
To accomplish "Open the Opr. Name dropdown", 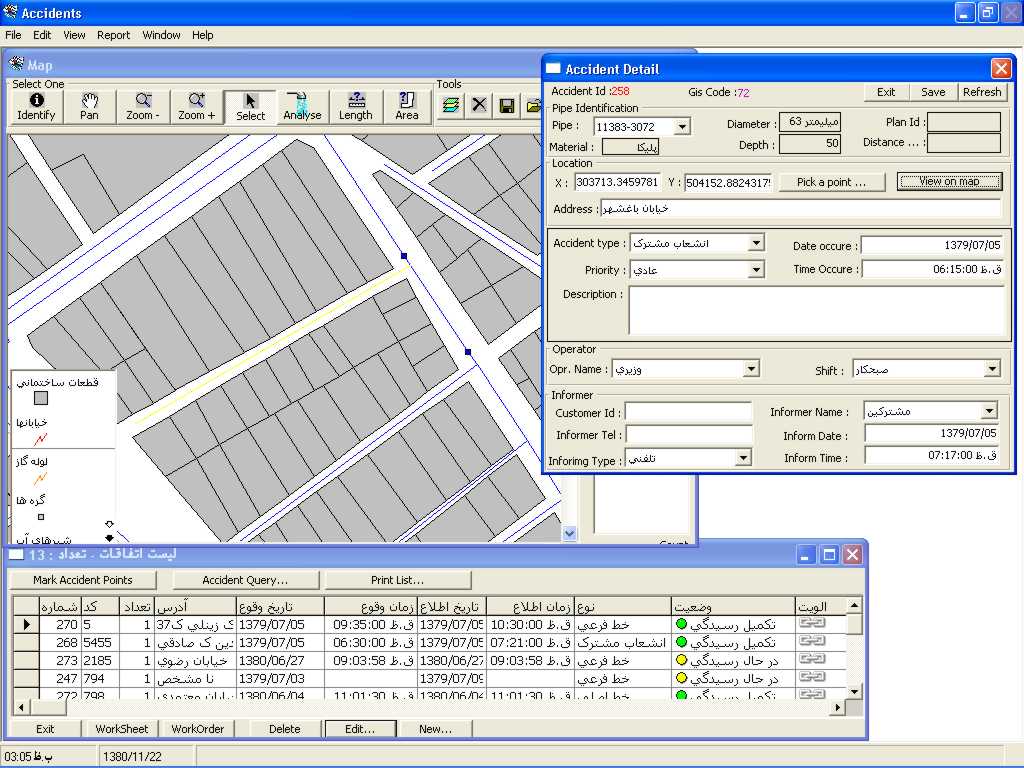I will (x=751, y=369).
